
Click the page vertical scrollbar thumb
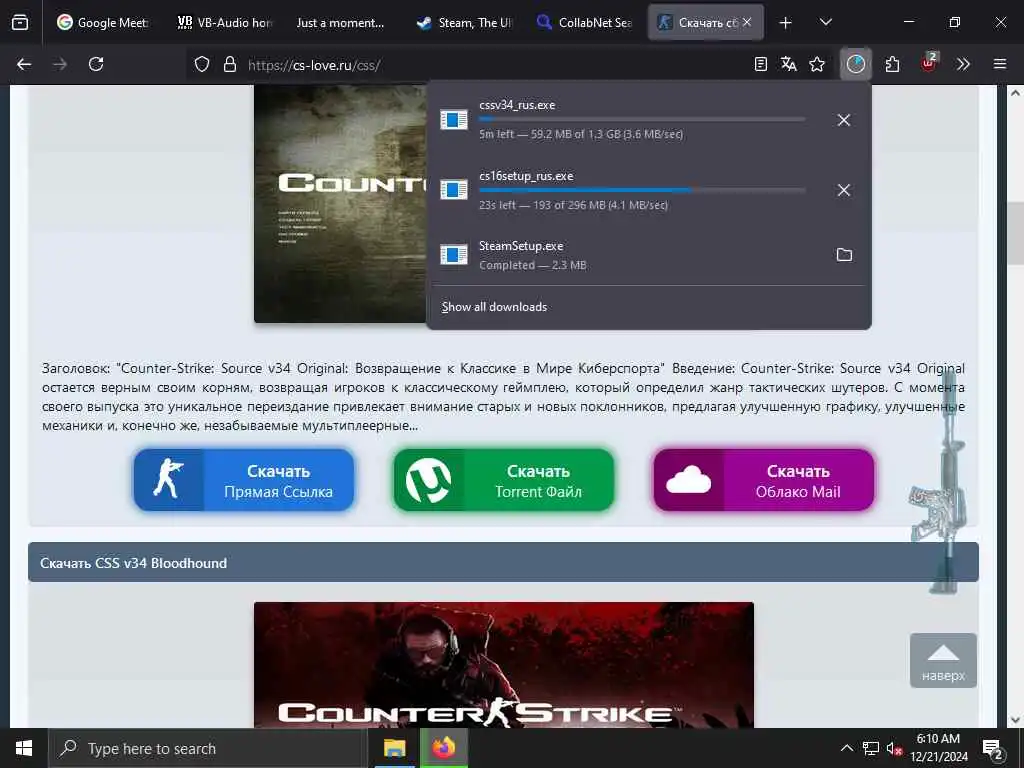[x=1015, y=234]
